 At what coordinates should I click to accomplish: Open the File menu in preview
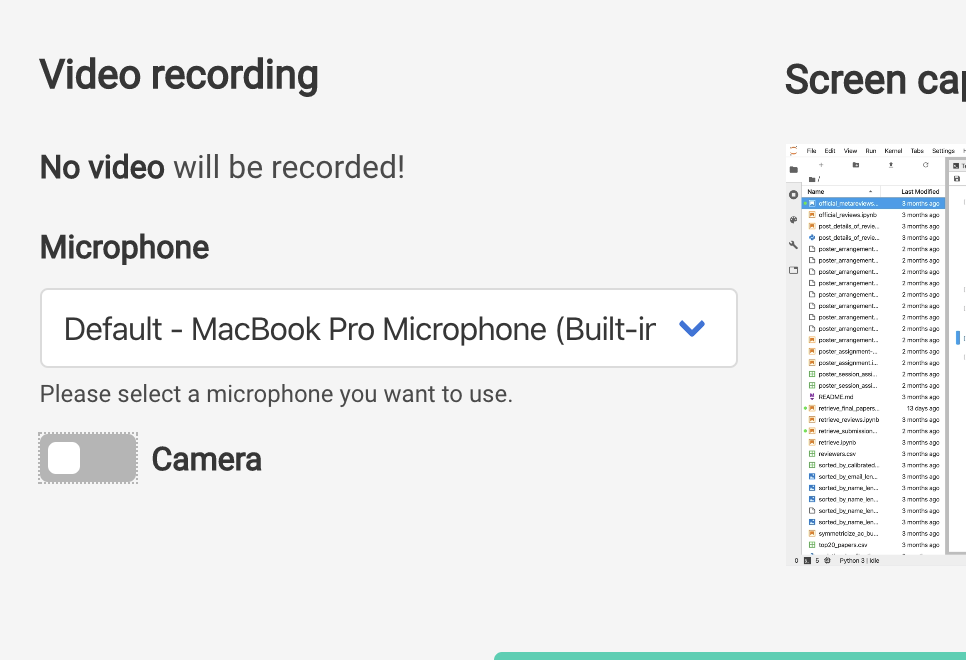(x=811, y=151)
